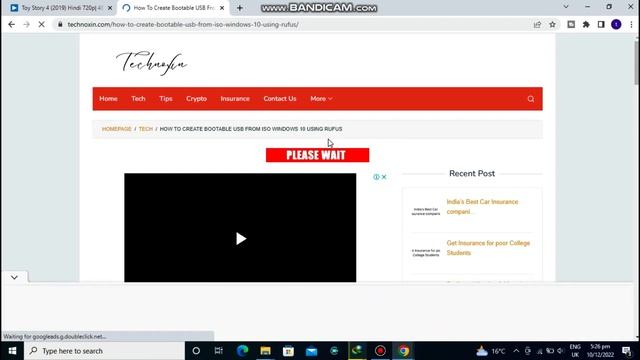Open the Insurance menu item
This screenshot has width=640, height=360.
click(x=235, y=99)
